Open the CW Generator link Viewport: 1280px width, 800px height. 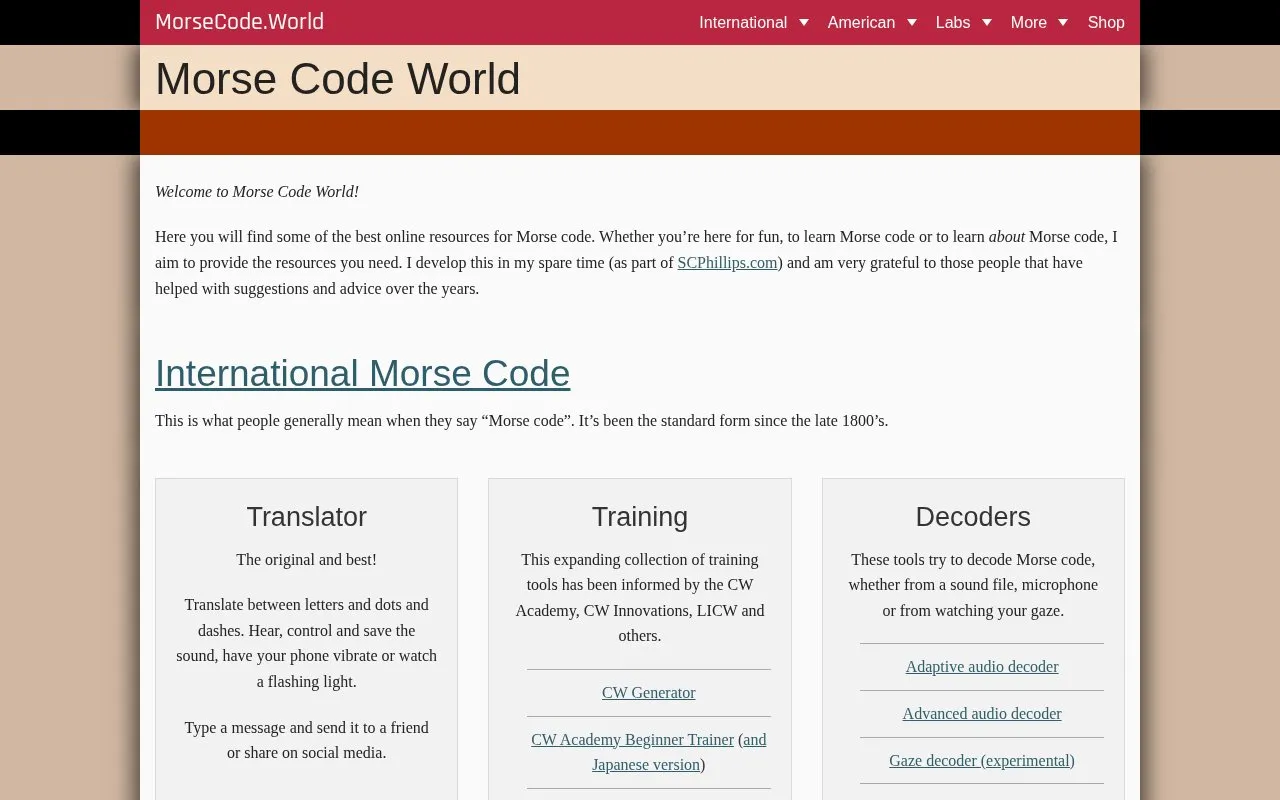[x=649, y=693]
